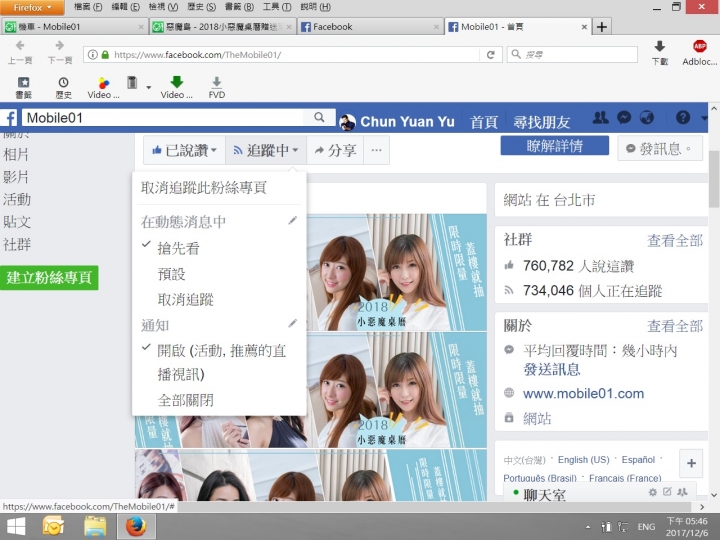Switch to the Facebook tab

371,27
